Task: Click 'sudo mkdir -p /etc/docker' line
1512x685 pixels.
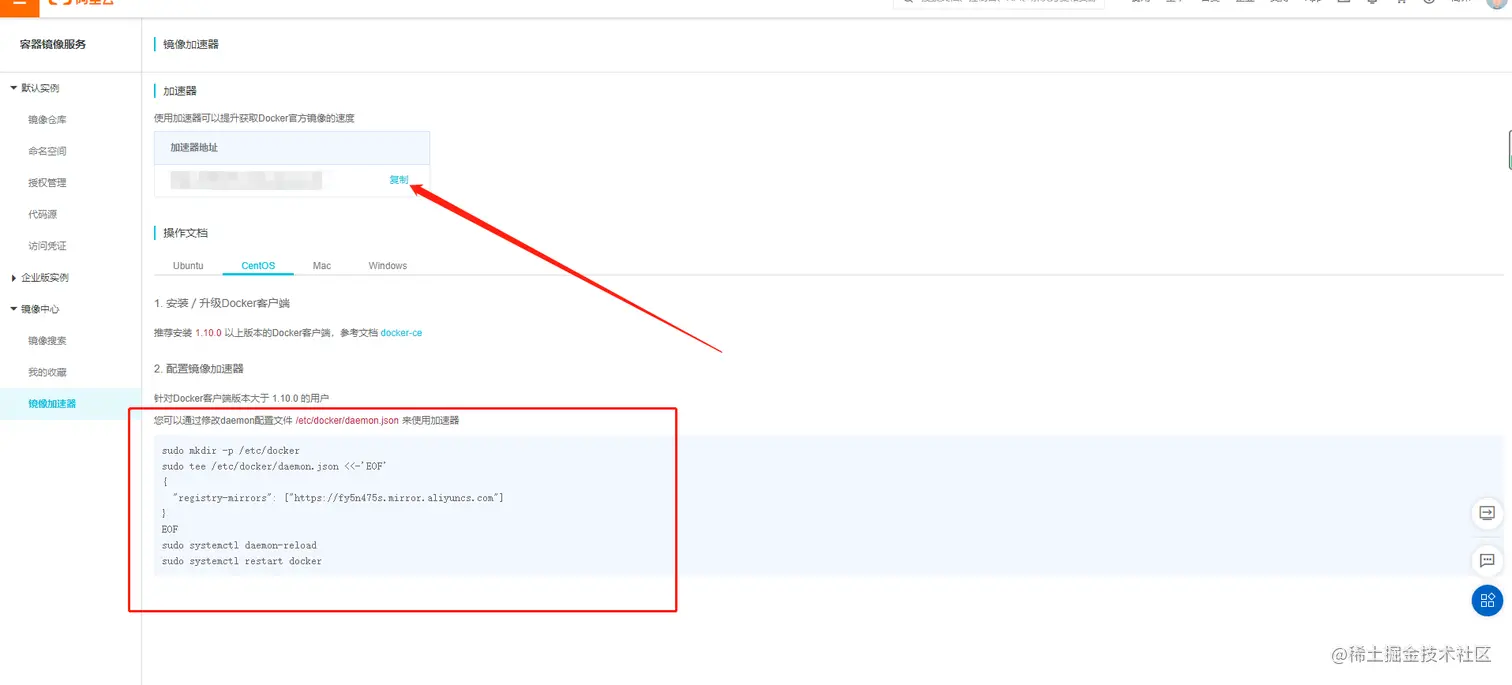Action: (231, 451)
